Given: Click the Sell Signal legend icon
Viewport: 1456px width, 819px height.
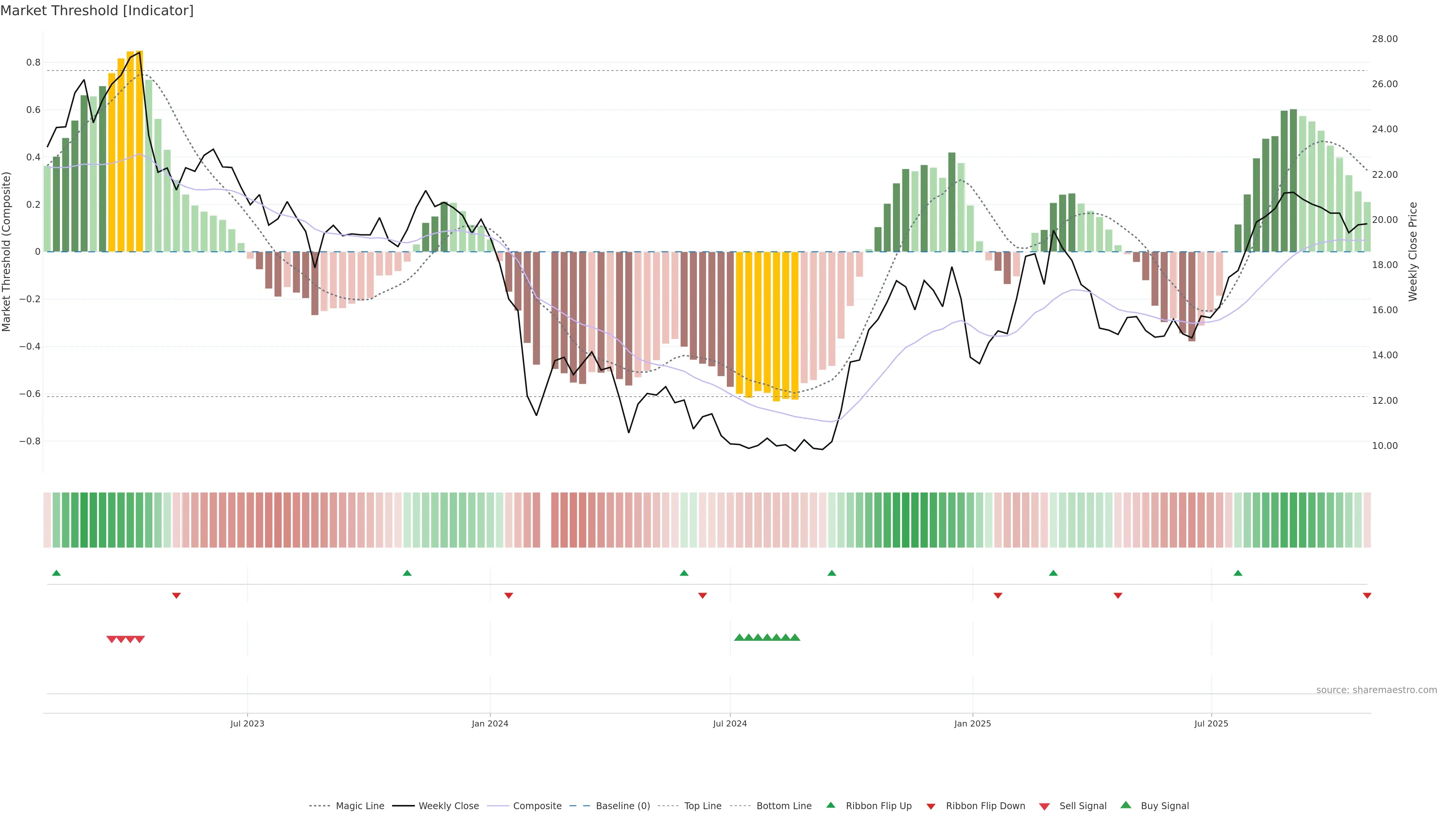Looking at the screenshot, I should pos(1044,806).
